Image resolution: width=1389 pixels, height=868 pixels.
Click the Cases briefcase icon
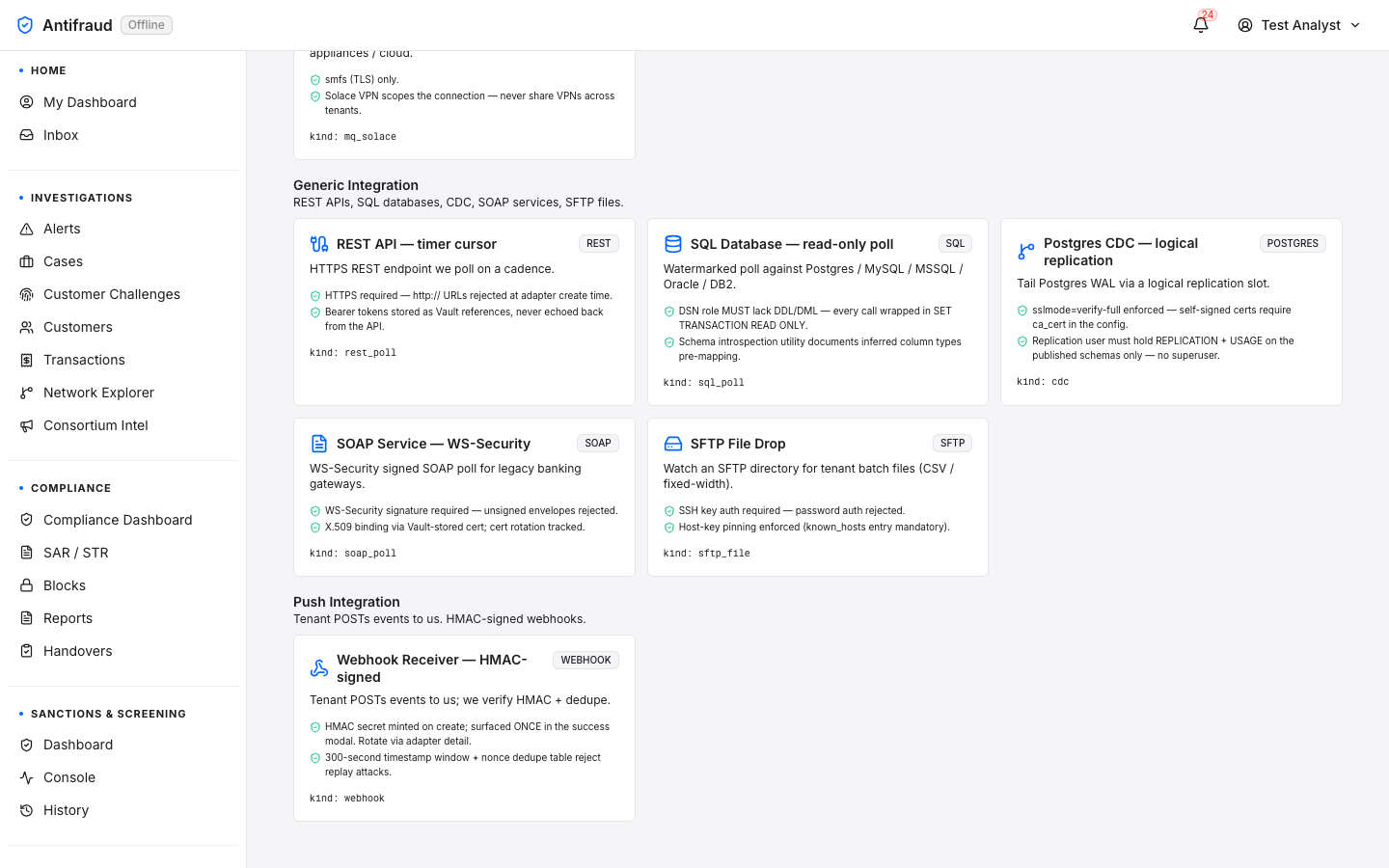click(x=27, y=261)
